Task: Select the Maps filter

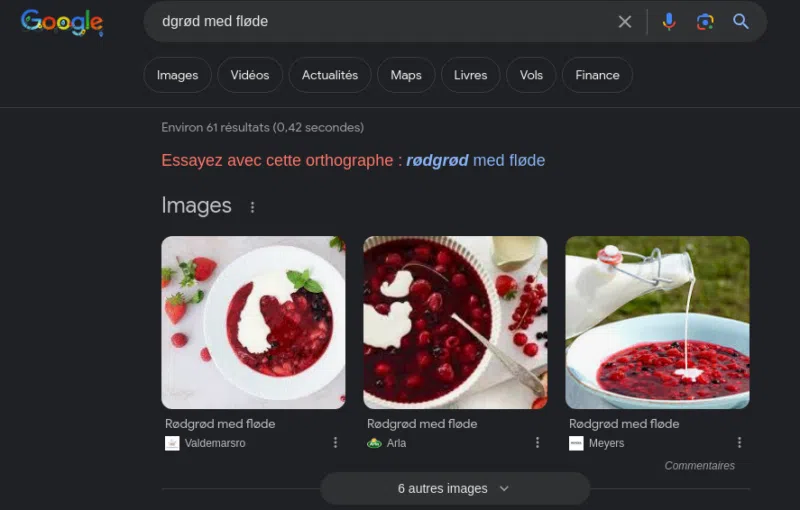Action: tap(406, 75)
